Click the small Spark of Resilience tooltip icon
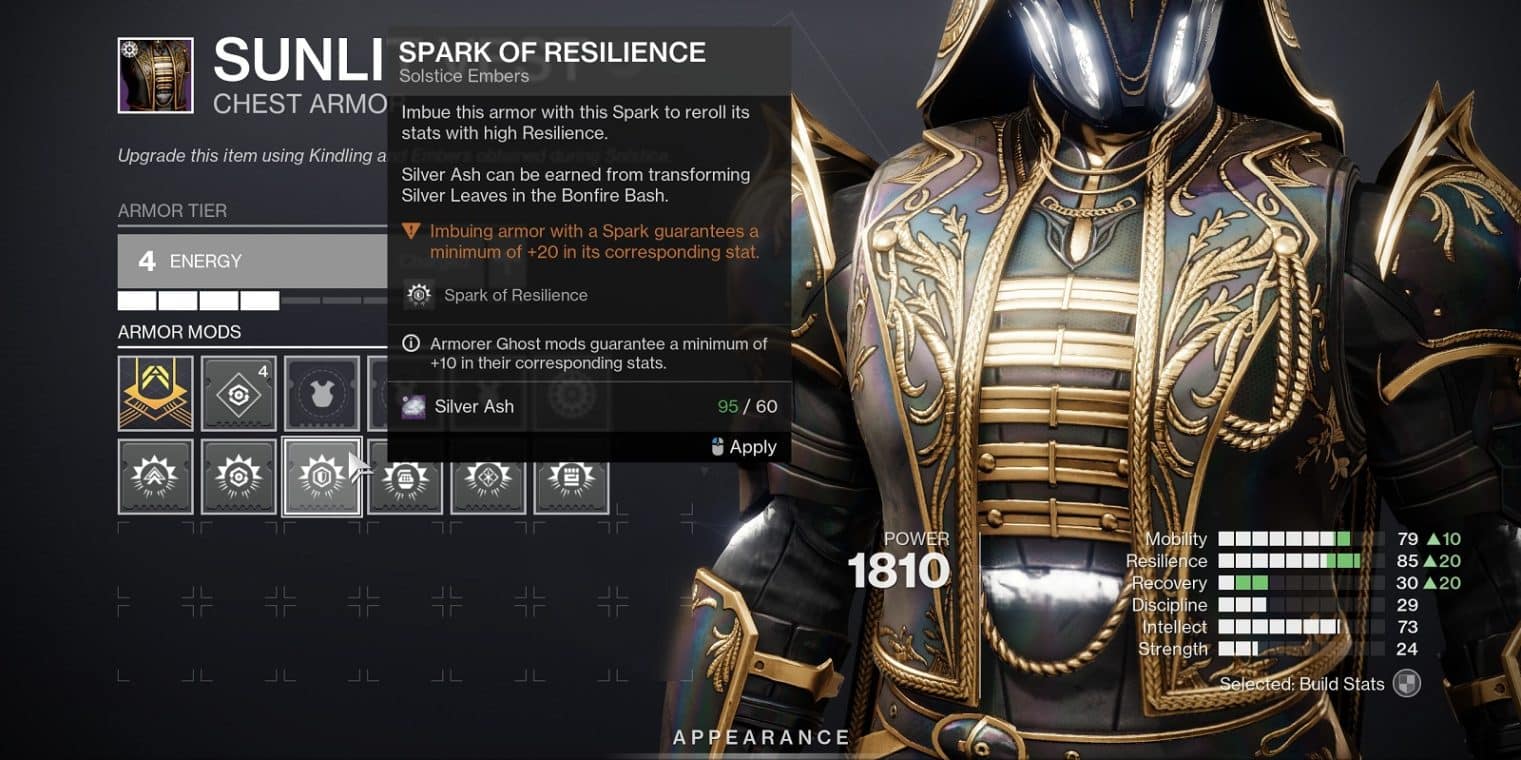Image resolution: width=1521 pixels, height=760 pixels. [418, 295]
